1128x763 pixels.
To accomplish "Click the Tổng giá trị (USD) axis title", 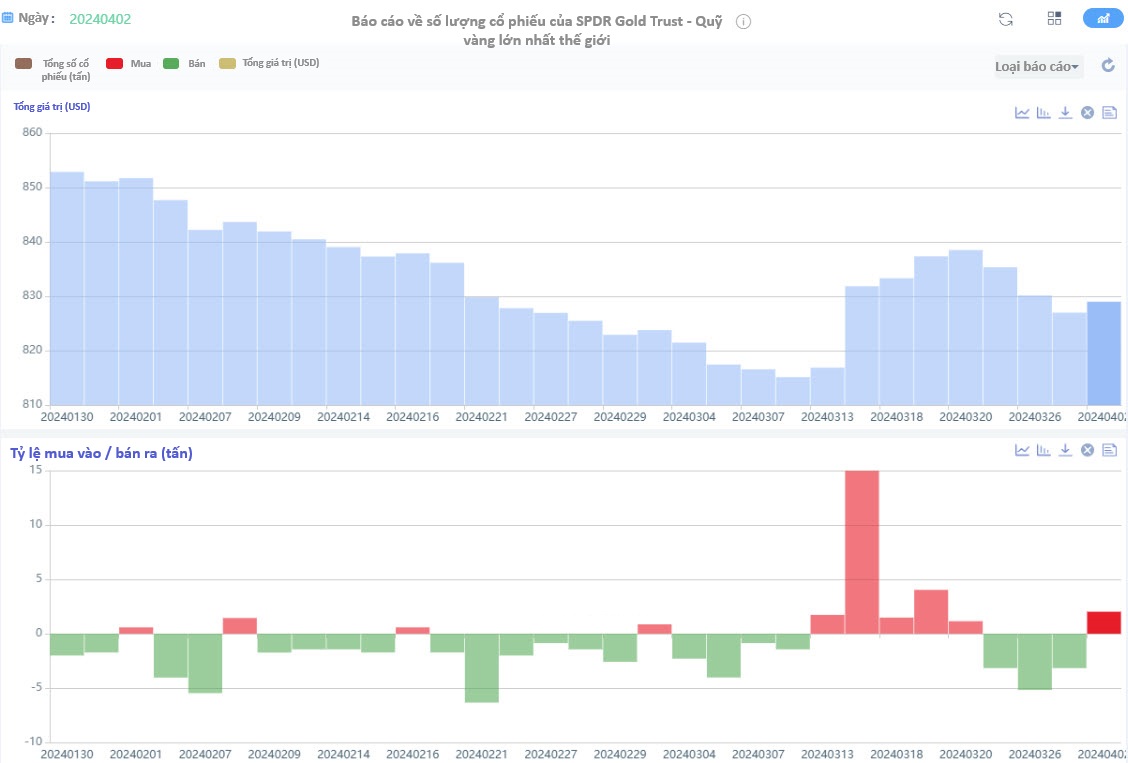I will pyautogui.click(x=52, y=107).
